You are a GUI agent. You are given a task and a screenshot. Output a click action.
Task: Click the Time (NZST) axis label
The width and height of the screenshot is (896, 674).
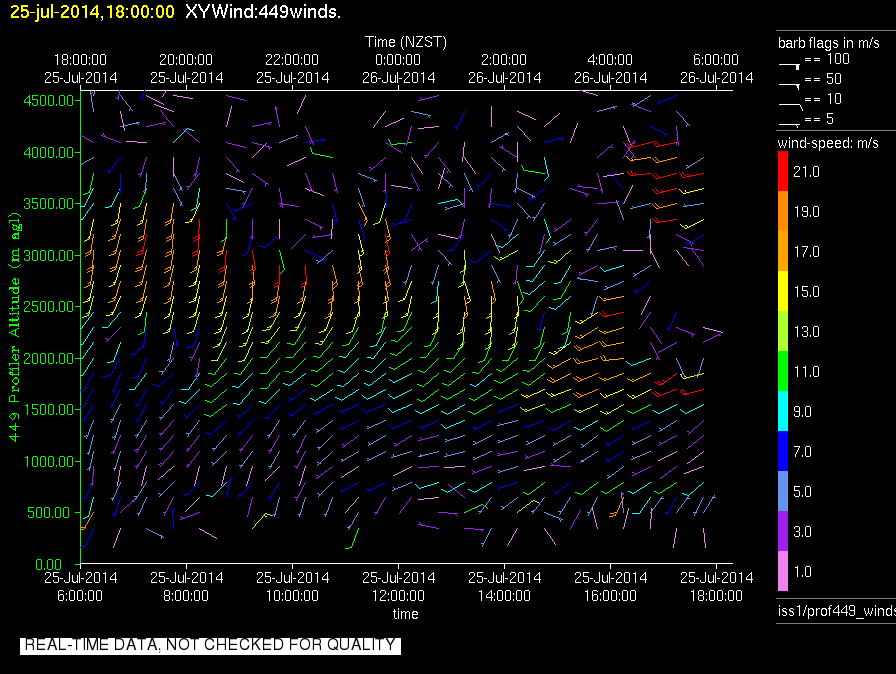coord(406,42)
